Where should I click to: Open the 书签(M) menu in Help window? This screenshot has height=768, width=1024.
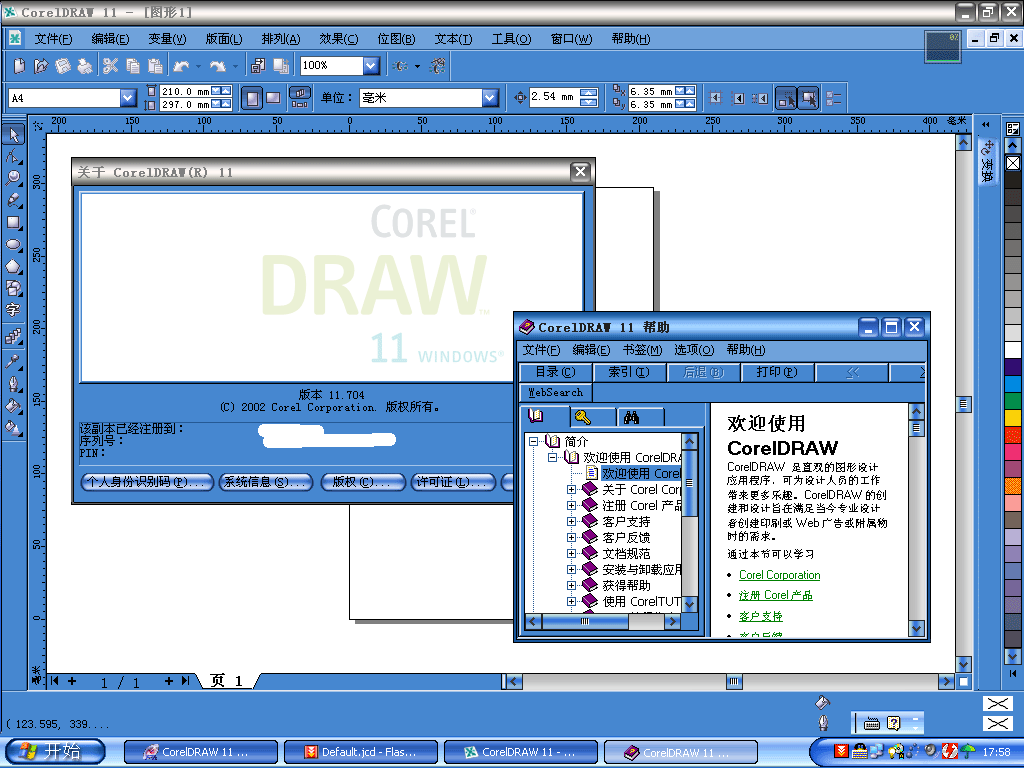coord(642,350)
